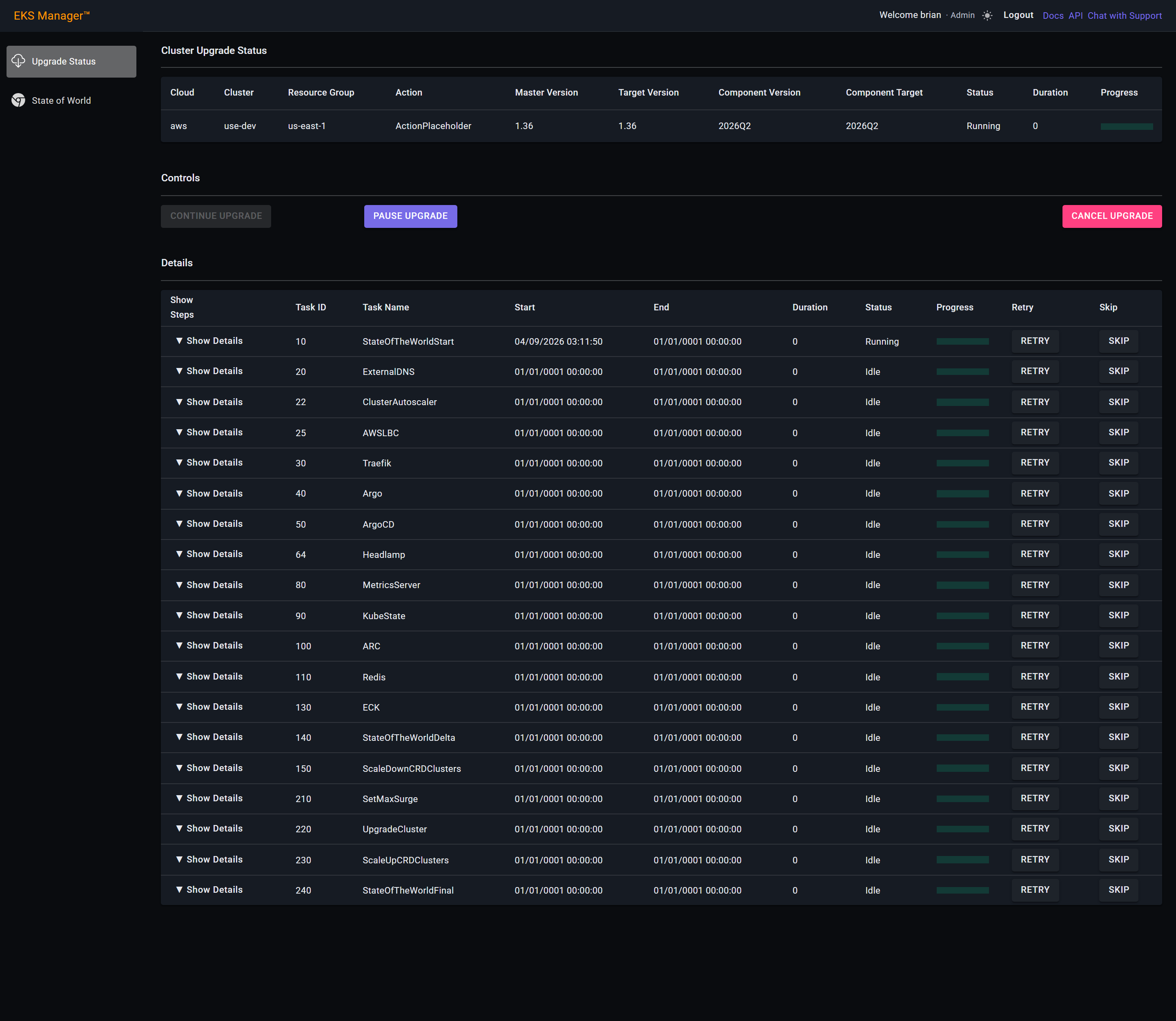
Task: Expand Show Details for MetricsServer
Action: coord(209,584)
